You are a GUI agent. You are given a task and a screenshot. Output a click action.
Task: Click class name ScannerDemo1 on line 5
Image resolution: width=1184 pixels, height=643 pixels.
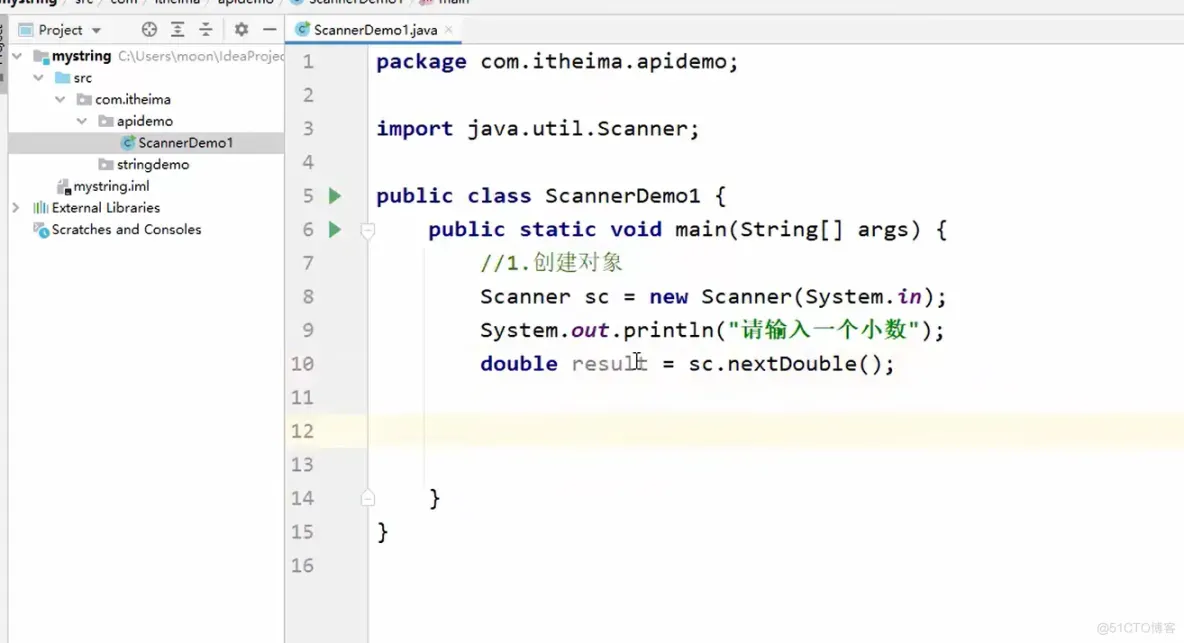(622, 196)
